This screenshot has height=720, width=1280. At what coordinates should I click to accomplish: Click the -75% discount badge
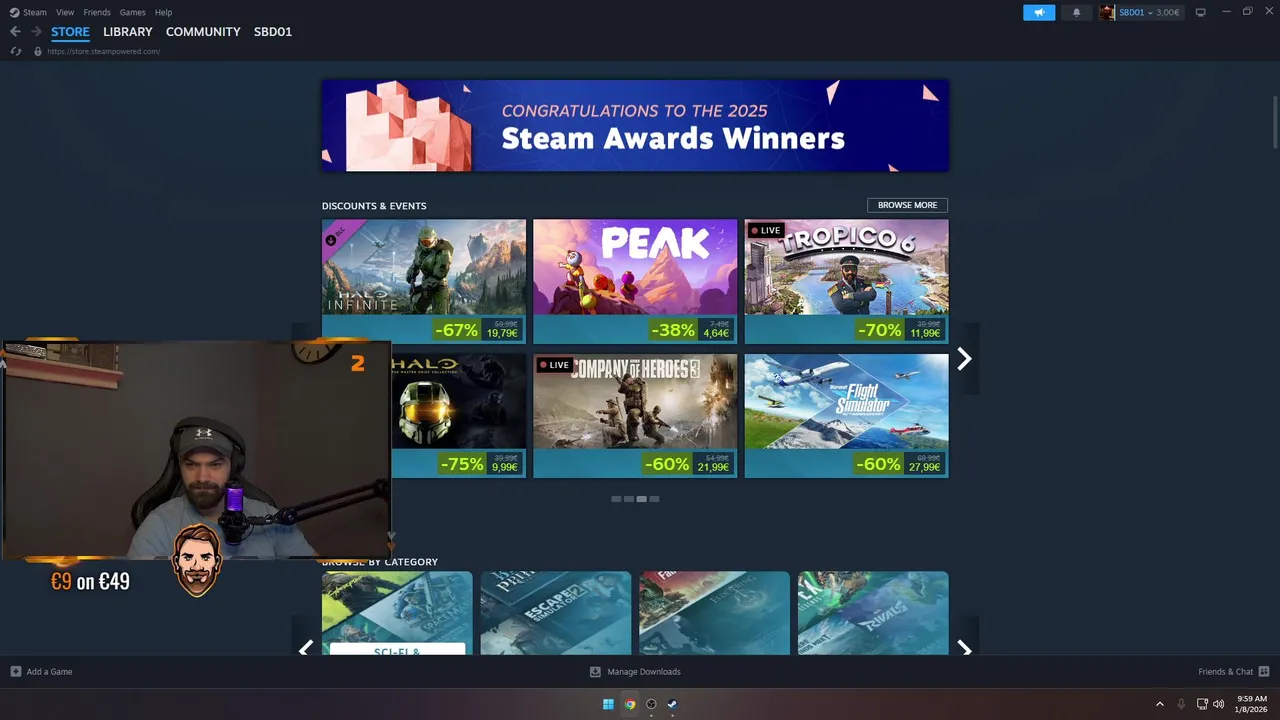coord(462,464)
